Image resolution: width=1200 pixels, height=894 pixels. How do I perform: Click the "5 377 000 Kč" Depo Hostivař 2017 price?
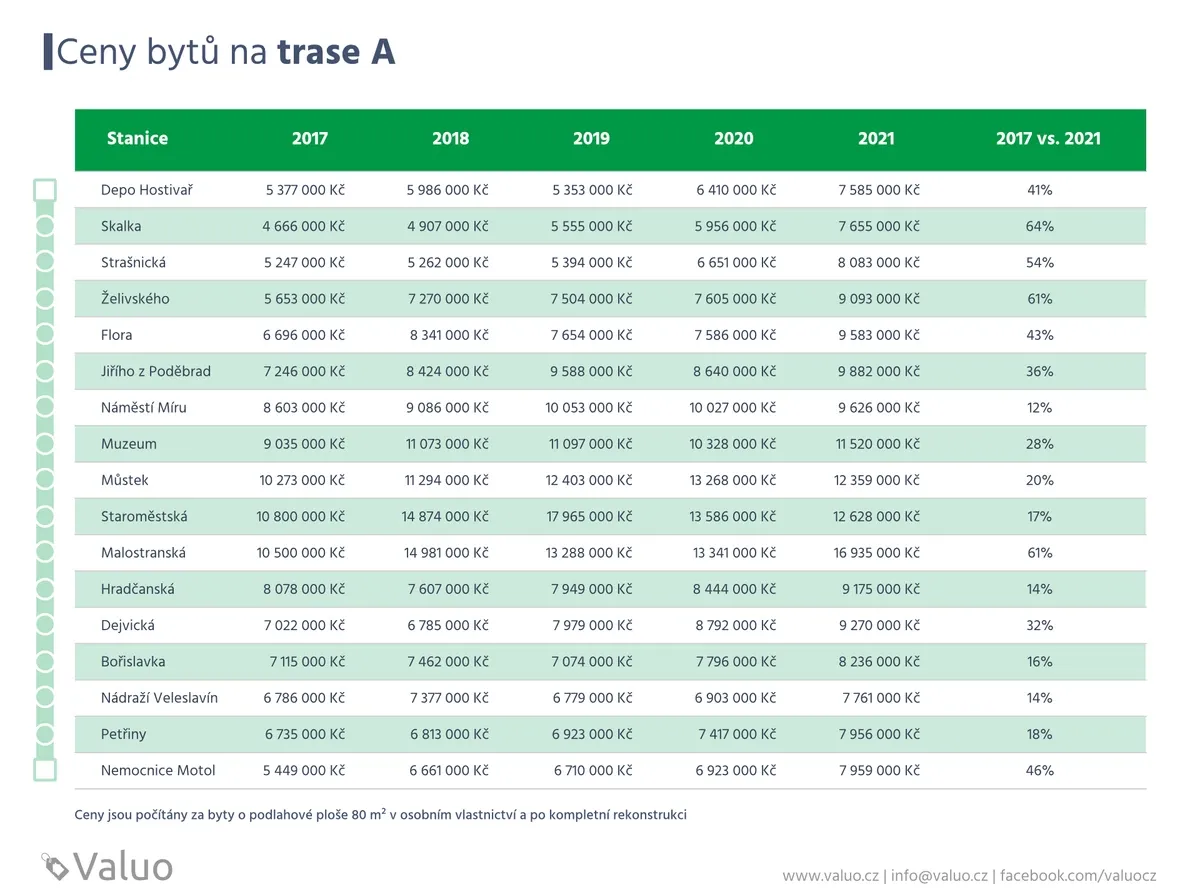click(x=305, y=190)
